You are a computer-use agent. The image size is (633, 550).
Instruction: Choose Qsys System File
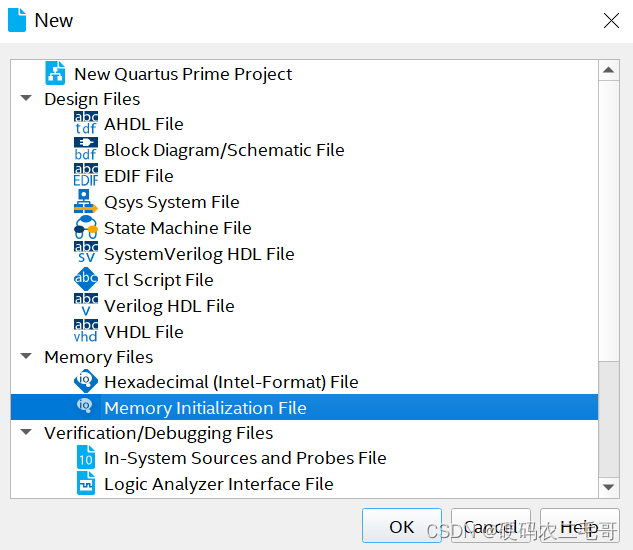[x=172, y=202]
